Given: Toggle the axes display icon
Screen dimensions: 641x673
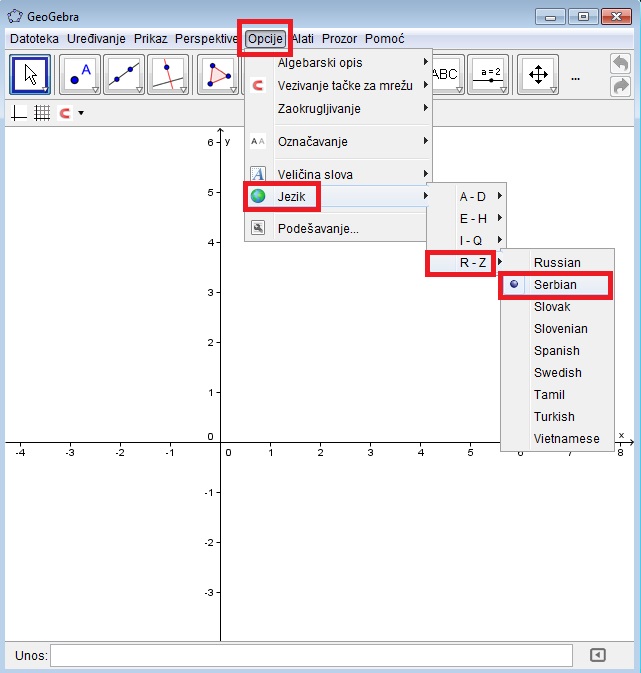Looking at the screenshot, I should (x=18, y=113).
